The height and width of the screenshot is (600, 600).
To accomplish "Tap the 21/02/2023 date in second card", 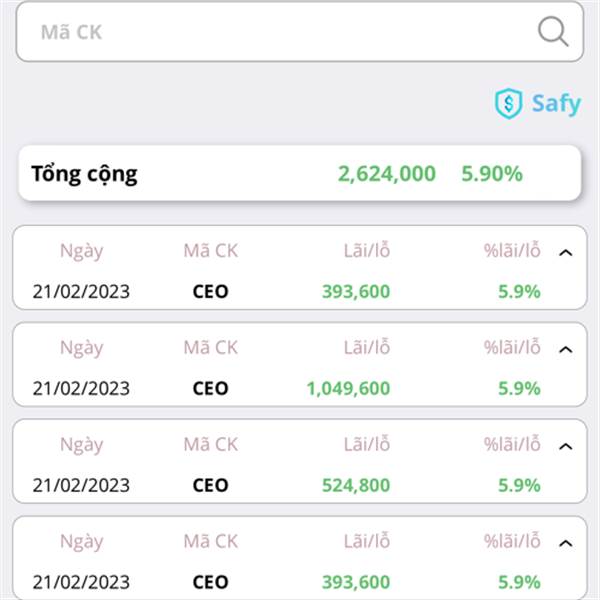I will tap(81, 388).
